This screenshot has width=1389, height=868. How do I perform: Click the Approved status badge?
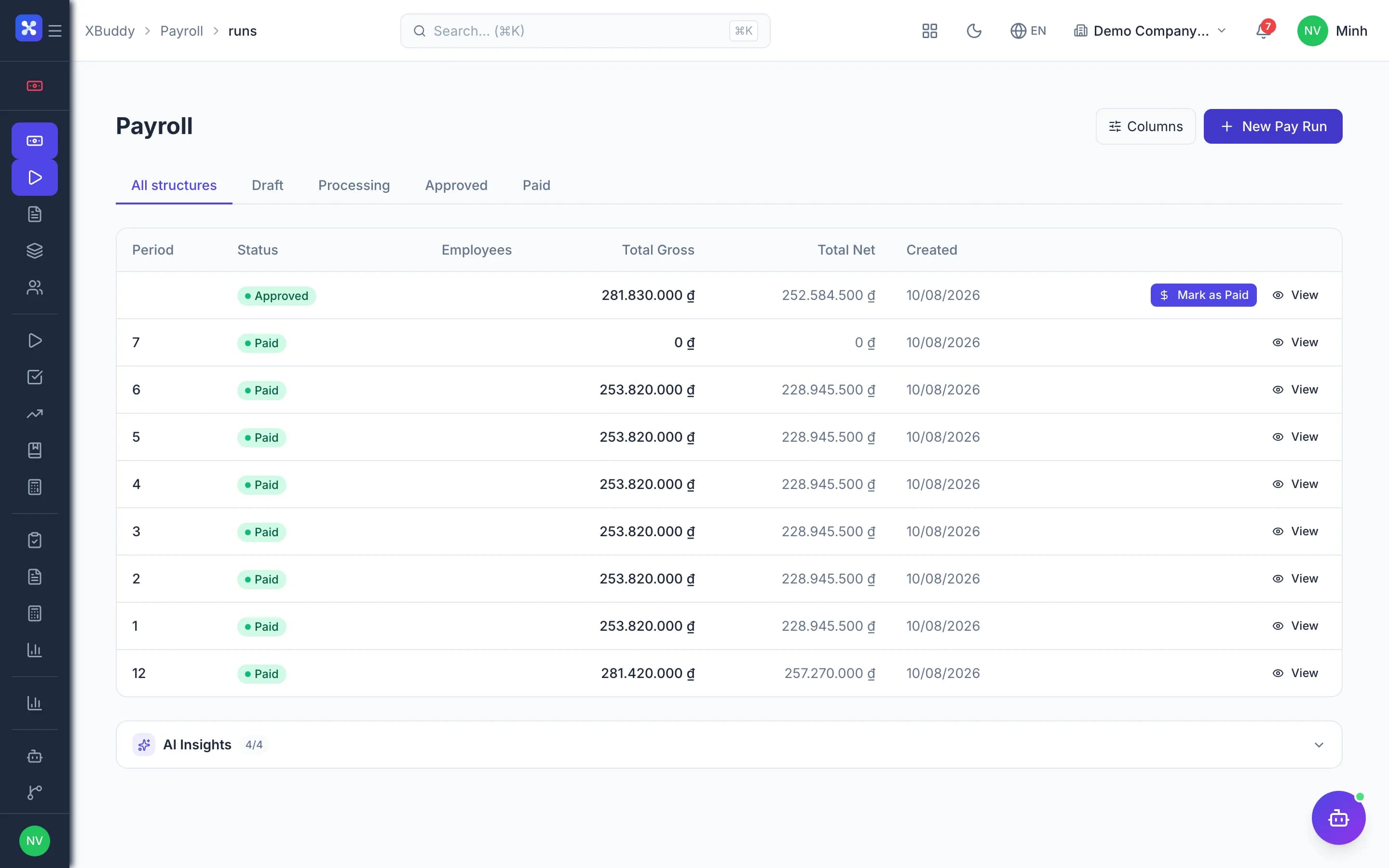click(x=277, y=296)
